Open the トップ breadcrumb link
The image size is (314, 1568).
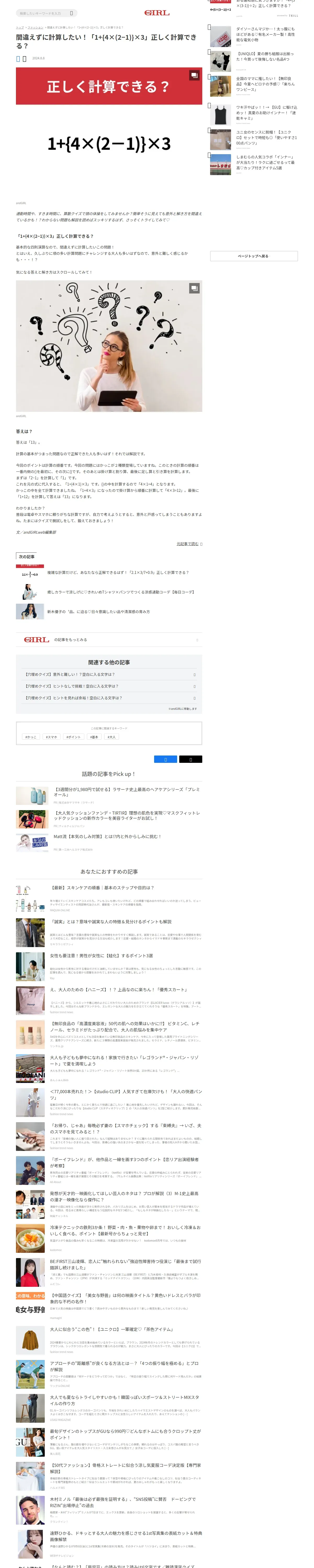[x=20, y=27]
